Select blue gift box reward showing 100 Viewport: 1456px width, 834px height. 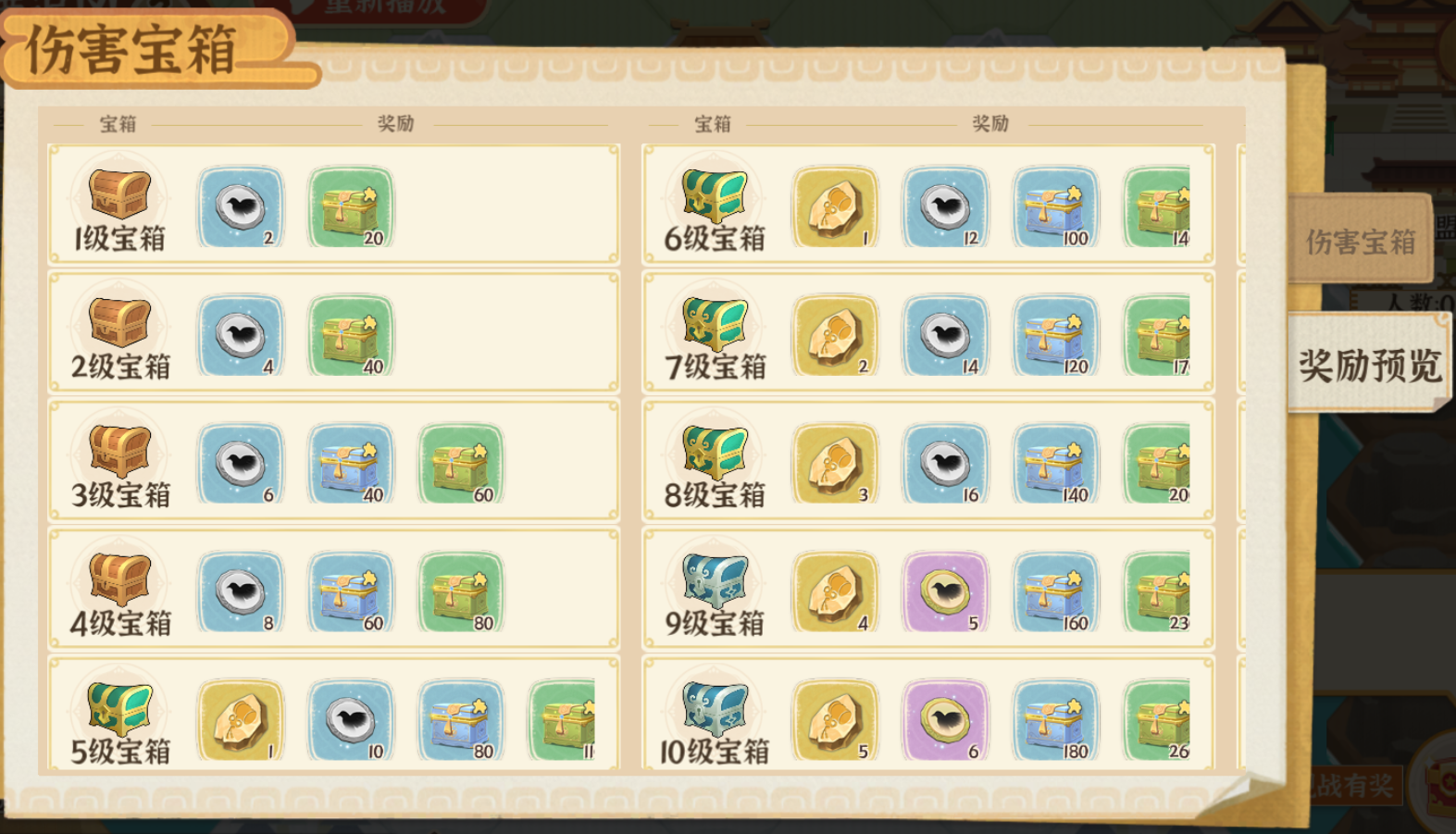pyautogui.click(x=1055, y=207)
